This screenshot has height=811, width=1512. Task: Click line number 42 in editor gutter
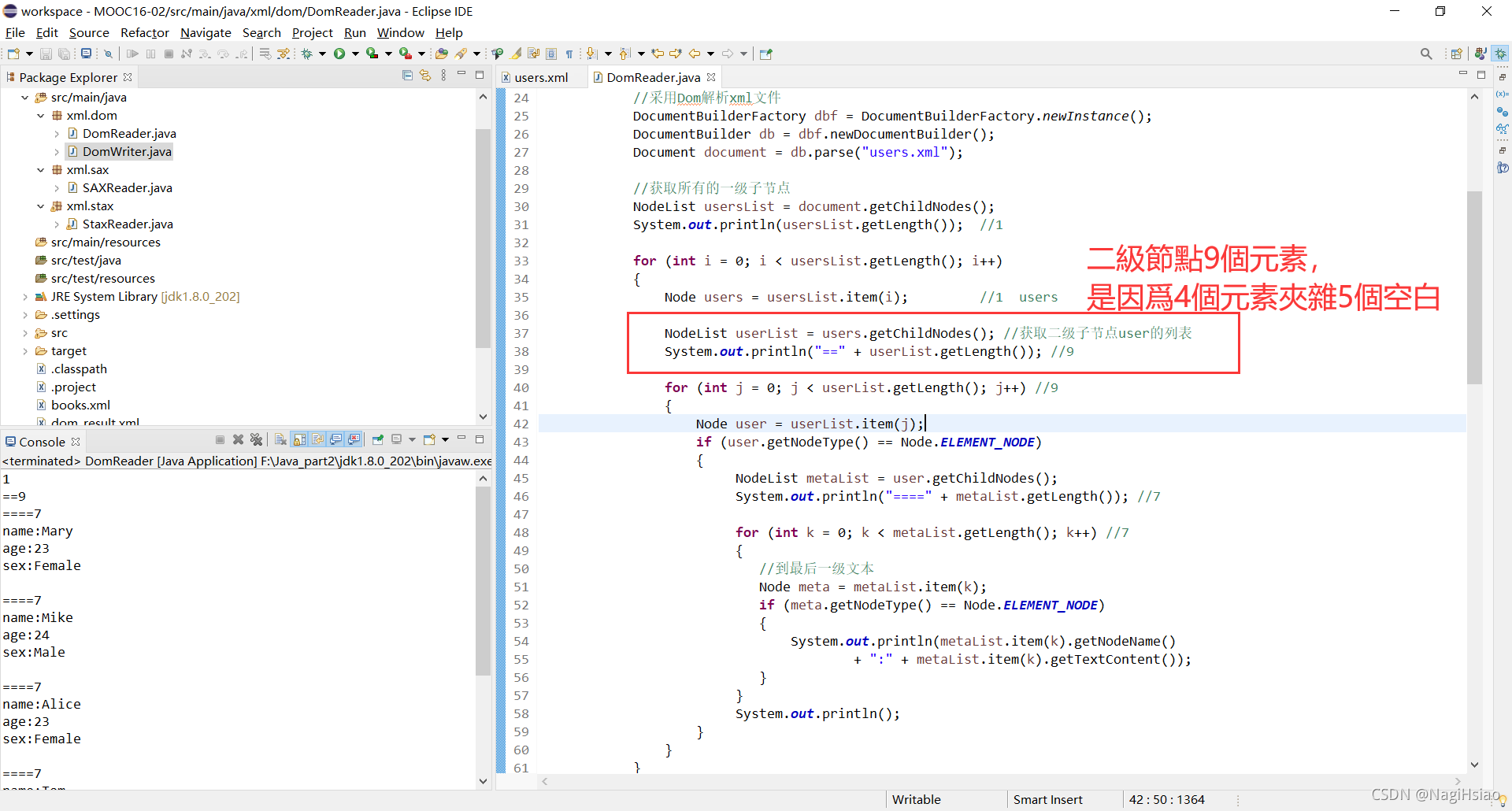click(x=521, y=424)
